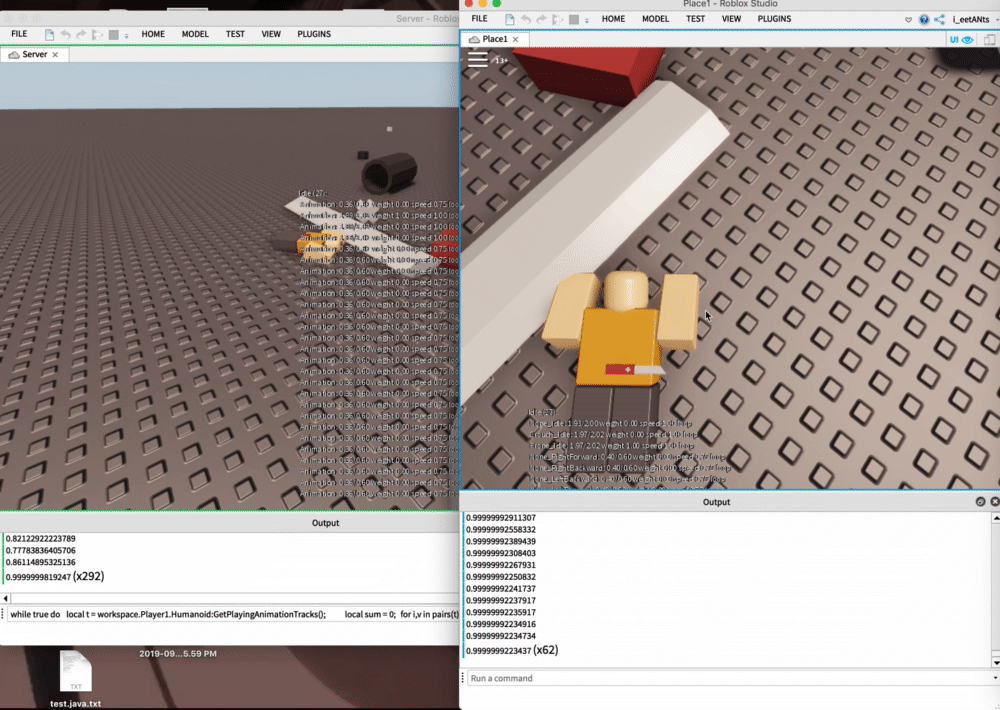This screenshot has width=1000, height=710.
Task: Toggle UI visibility eye button
Action: coord(961,40)
